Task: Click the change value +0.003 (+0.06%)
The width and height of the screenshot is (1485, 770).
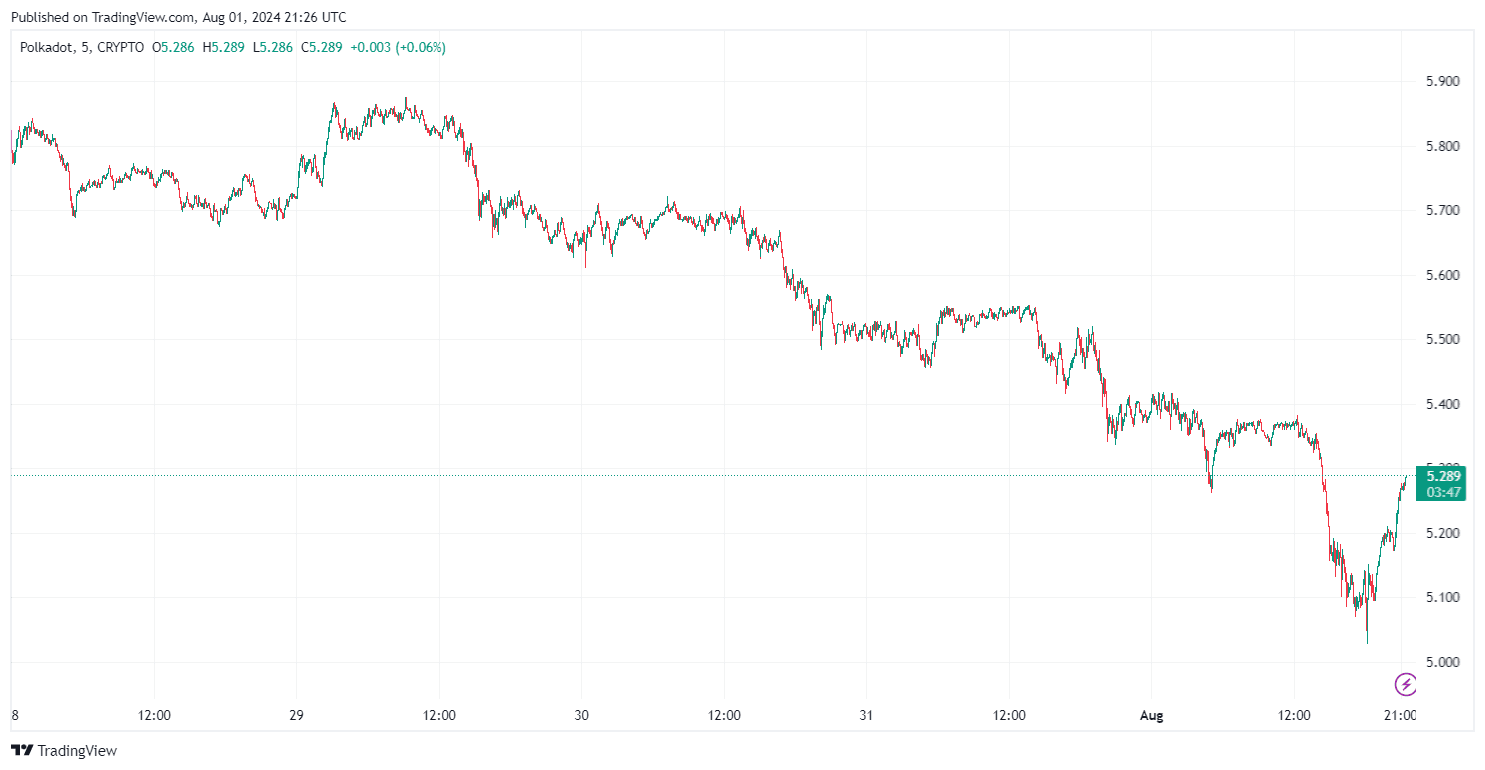Action: 398,47
